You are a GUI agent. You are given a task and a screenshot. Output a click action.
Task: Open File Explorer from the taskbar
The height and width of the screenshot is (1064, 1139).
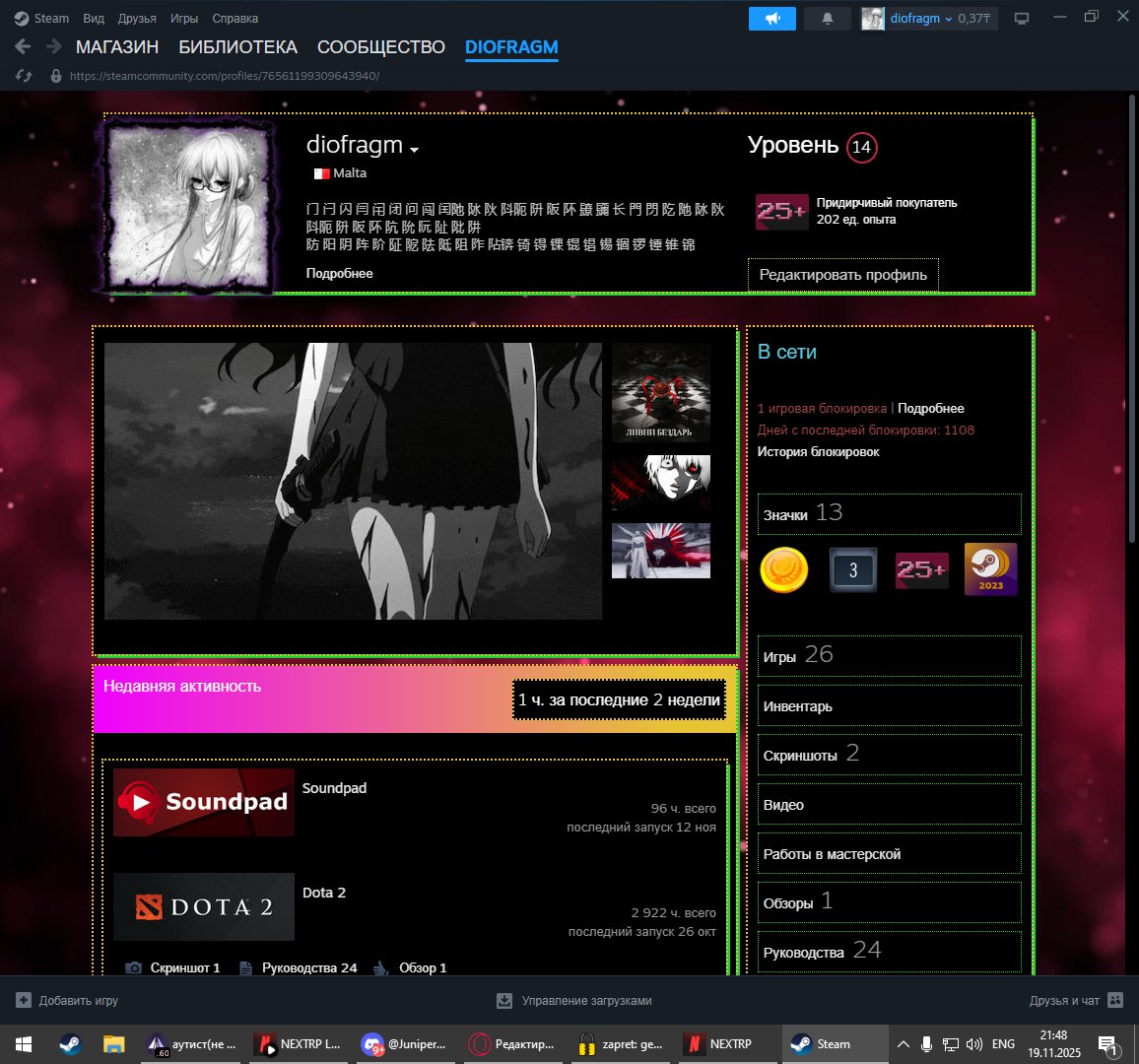pos(114,1044)
